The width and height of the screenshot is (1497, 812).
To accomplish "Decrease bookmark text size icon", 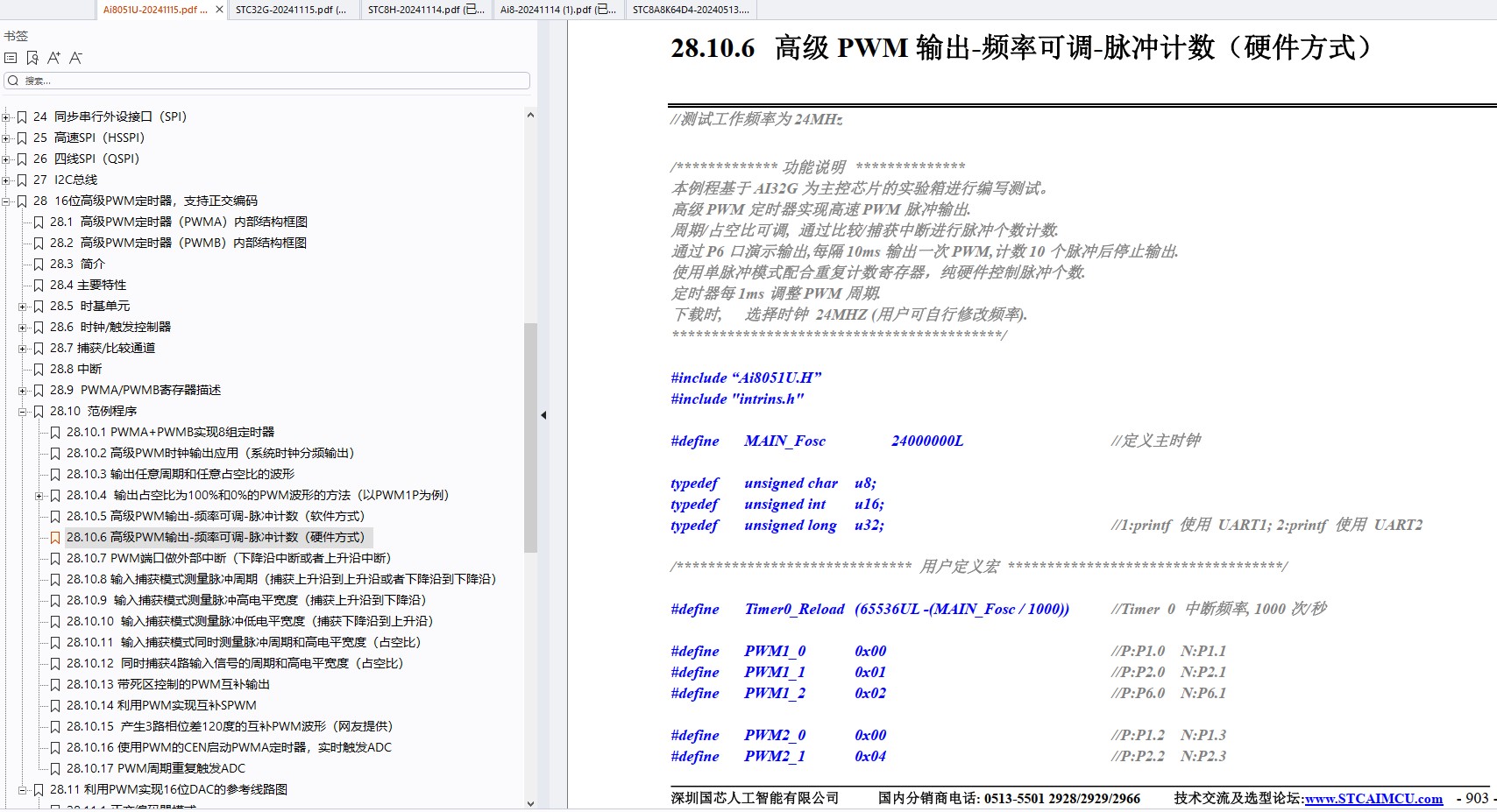I will pyautogui.click(x=76, y=58).
